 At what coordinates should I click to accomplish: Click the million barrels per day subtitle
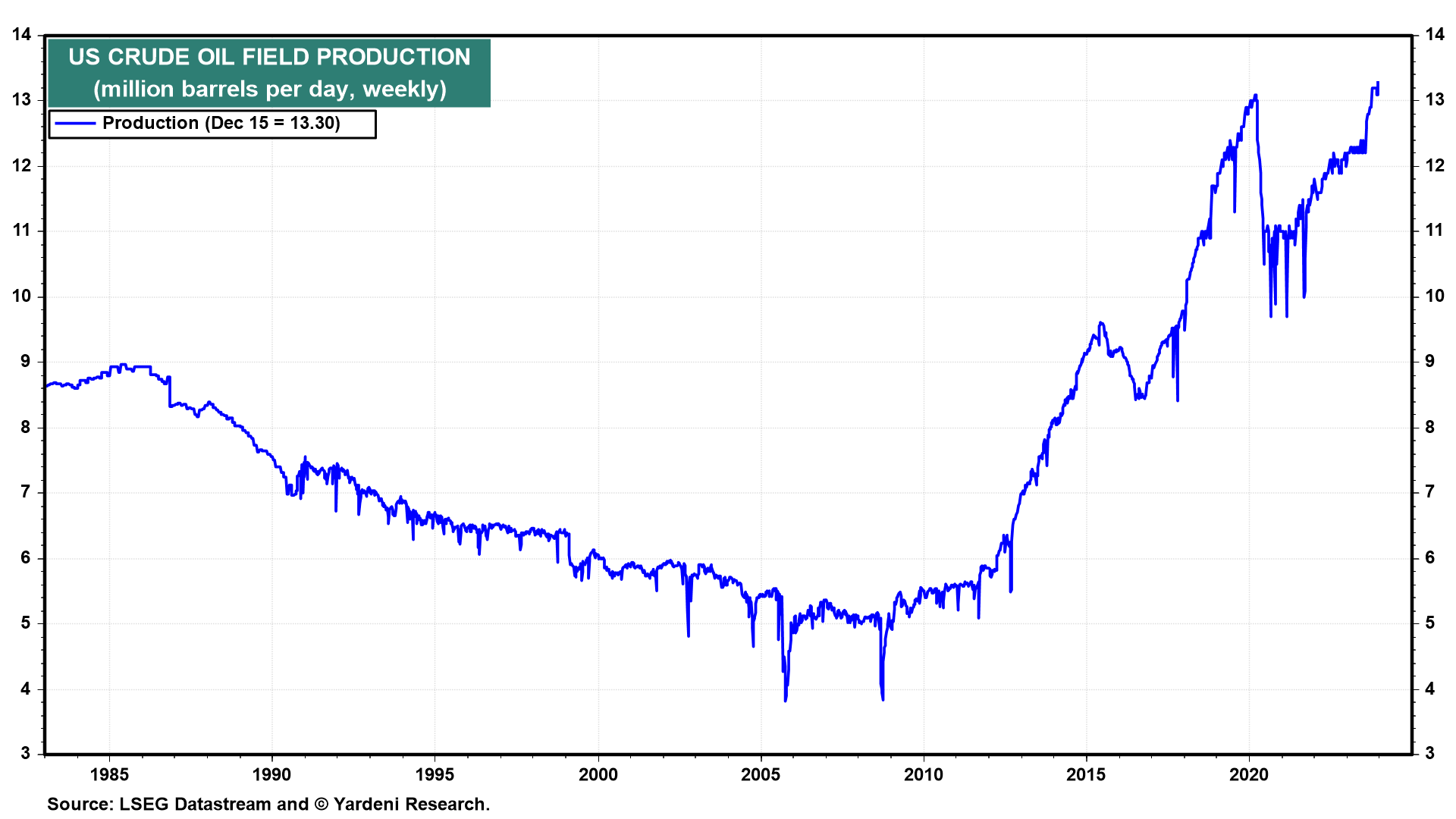tap(269, 89)
